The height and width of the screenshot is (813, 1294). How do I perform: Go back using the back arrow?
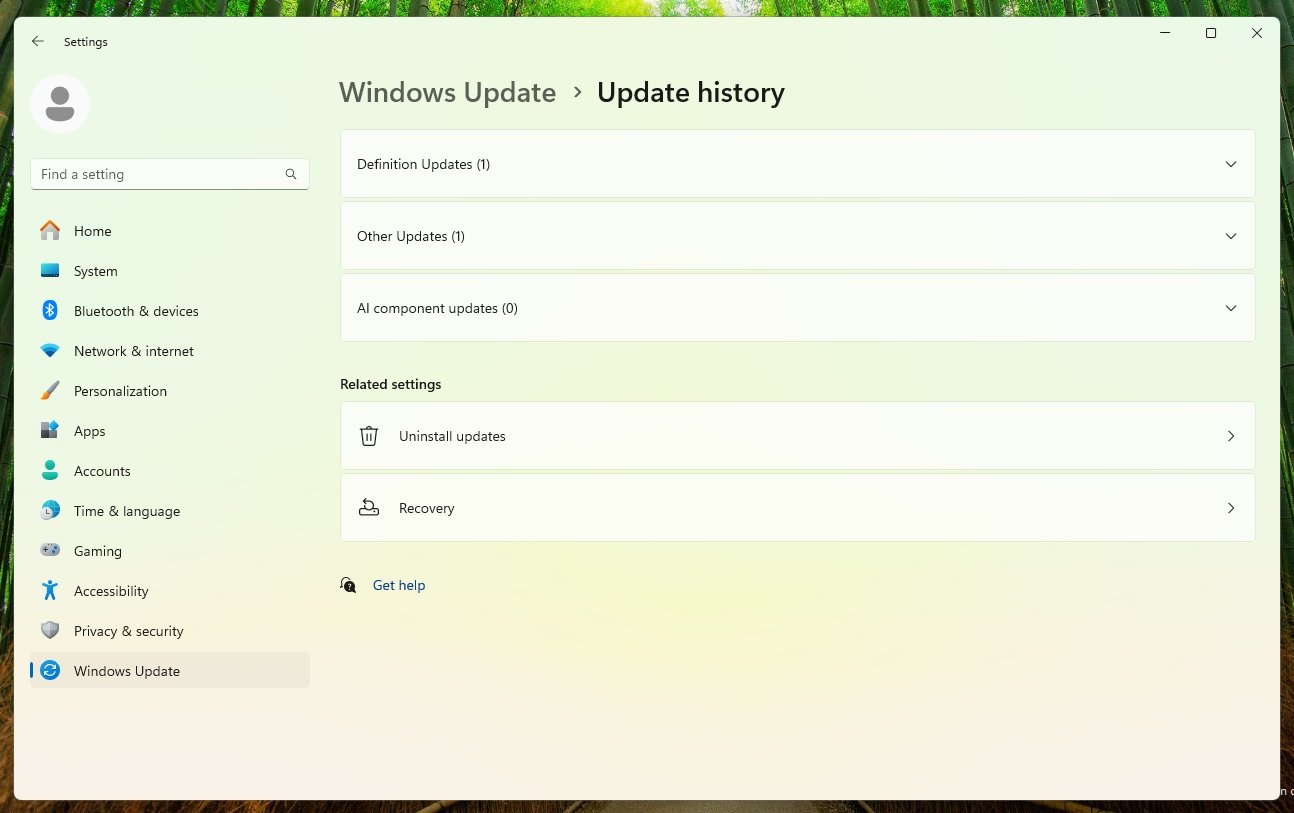tap(37, 41)
